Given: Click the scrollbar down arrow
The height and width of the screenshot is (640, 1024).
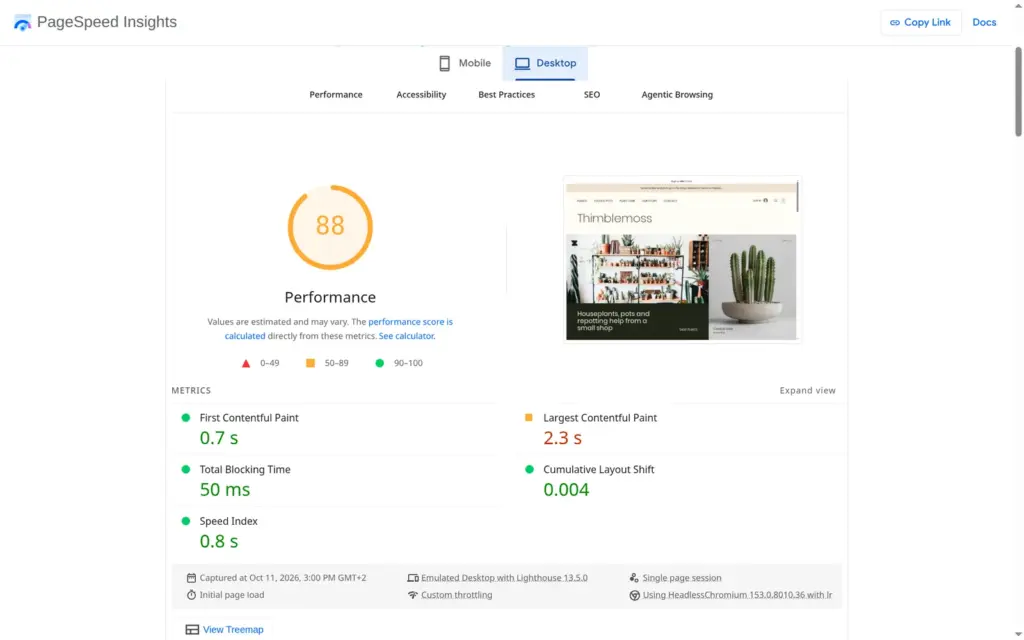Looking at the screenshot, I should (1017, 635).
